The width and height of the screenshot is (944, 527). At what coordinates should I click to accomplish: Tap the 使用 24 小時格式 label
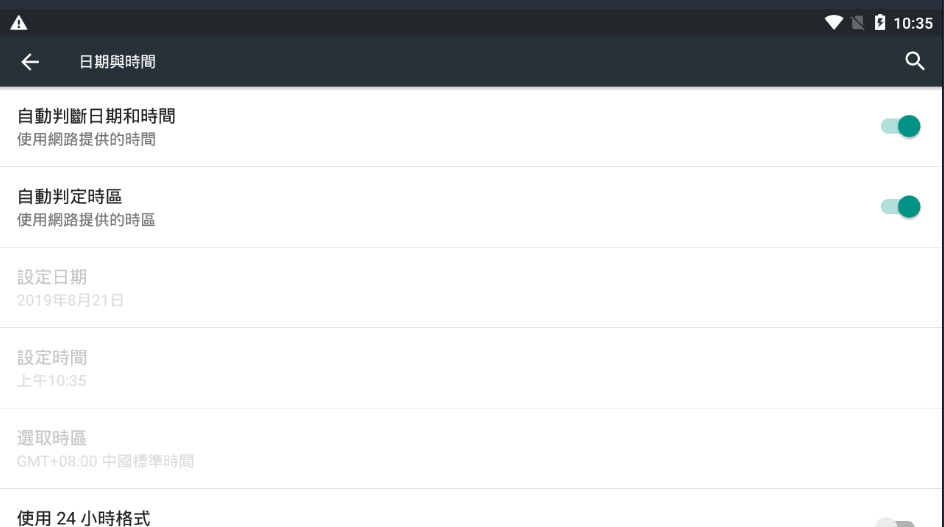click(x=84, y=518)
